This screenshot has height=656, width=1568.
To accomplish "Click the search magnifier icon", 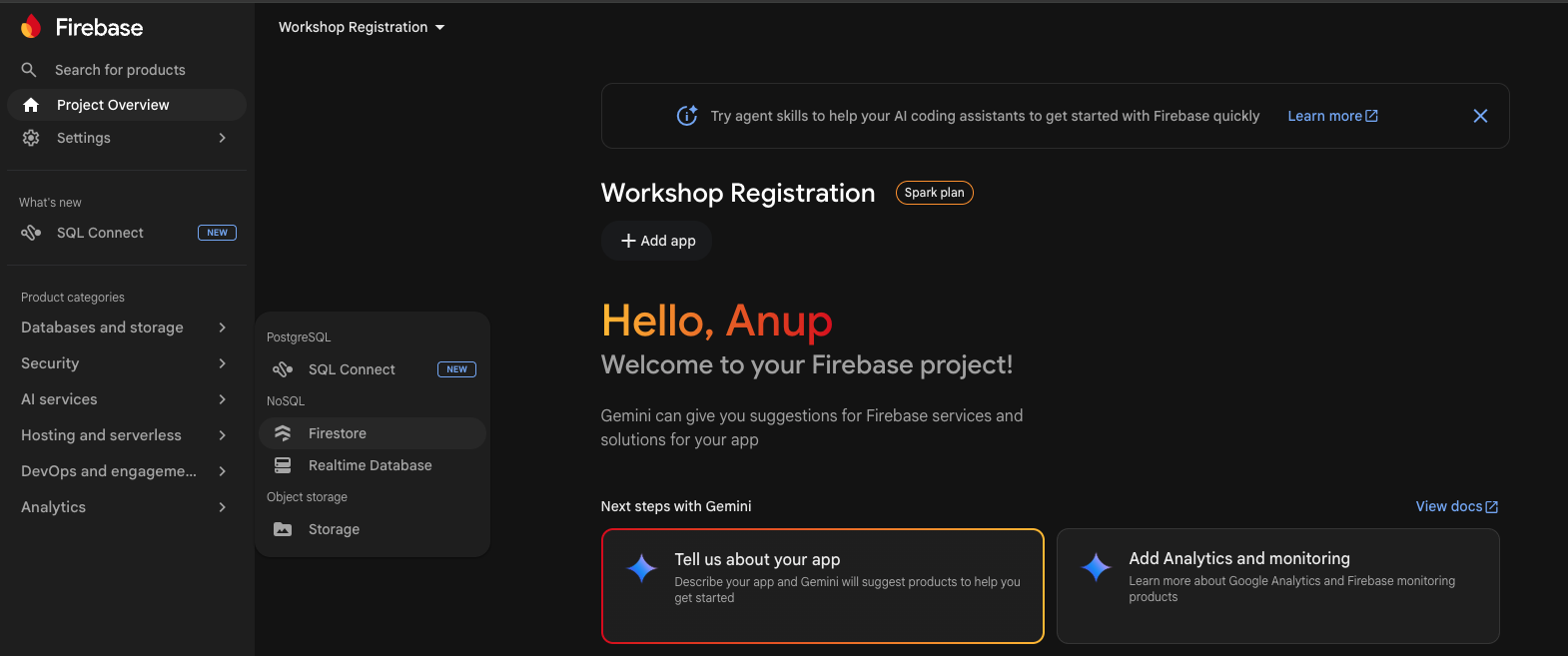I will pyautogui.click(x=29, y=70).
